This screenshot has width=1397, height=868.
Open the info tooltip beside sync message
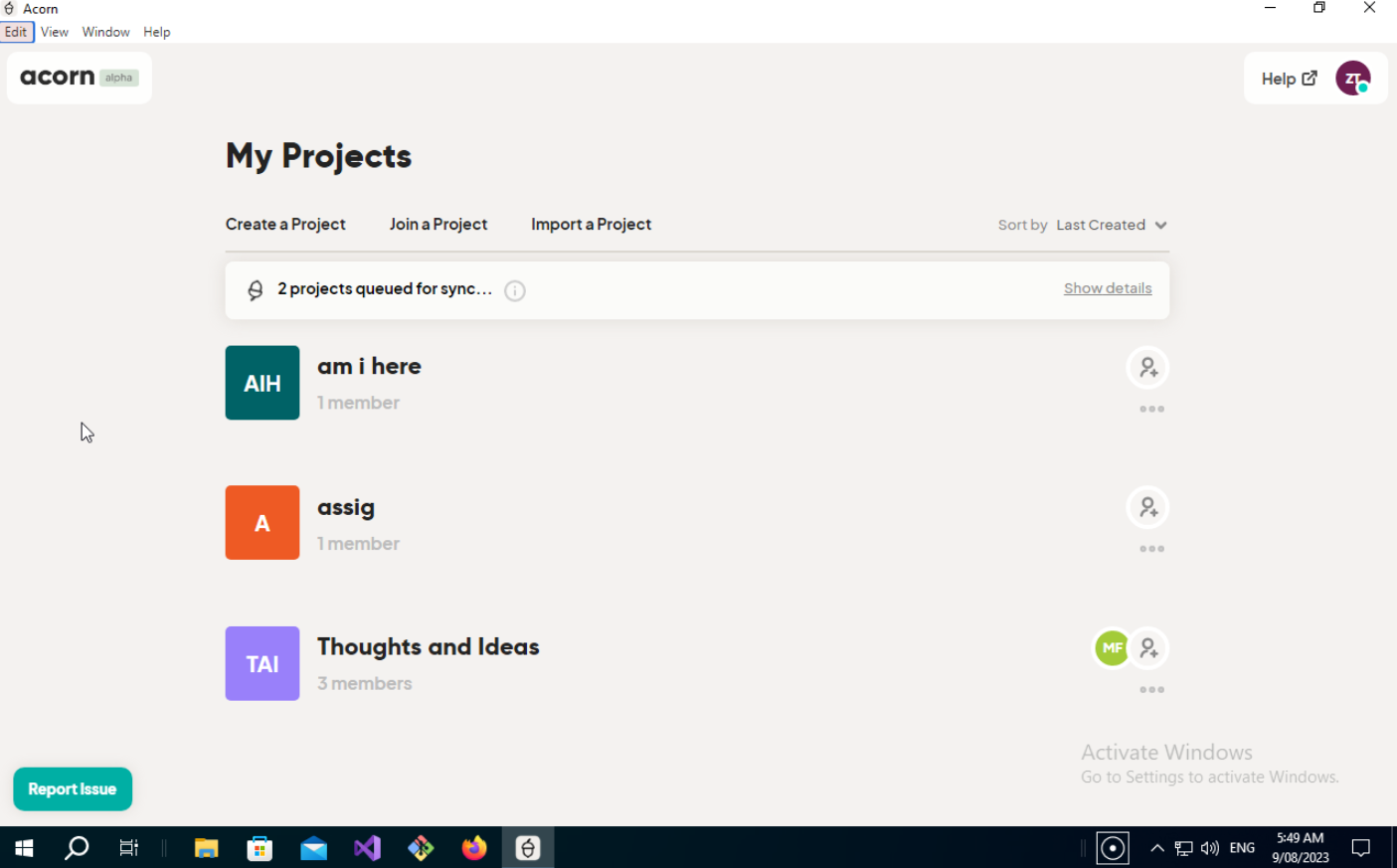(x=514, y=290)
